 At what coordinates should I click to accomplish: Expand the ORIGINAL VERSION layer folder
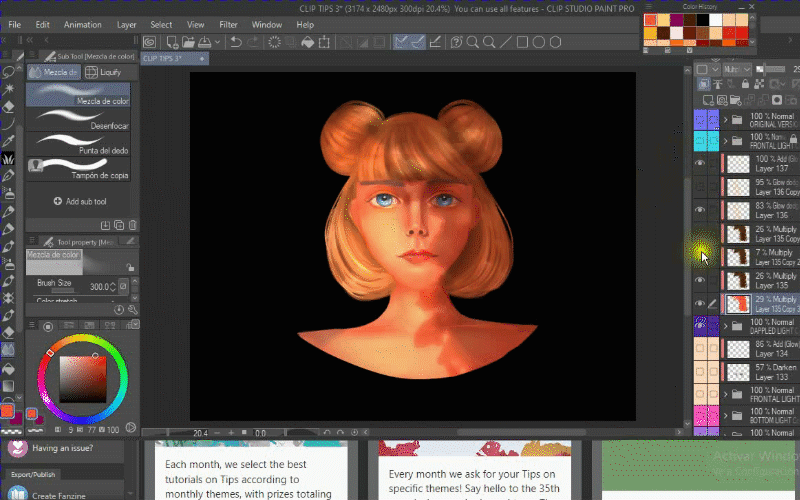coord(725,118)
